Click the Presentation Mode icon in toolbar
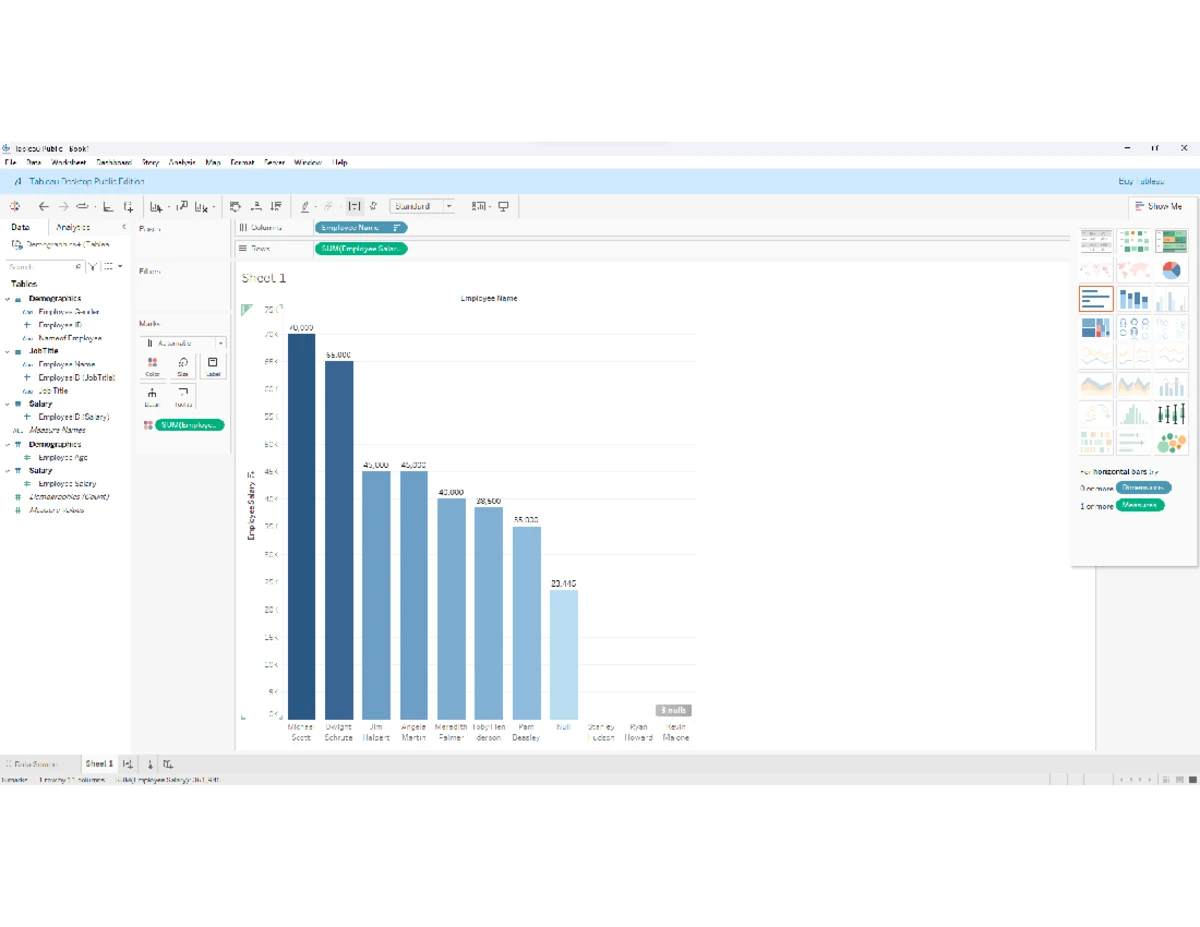Screen dimensions: 1200x927 [x=503, y=207]
